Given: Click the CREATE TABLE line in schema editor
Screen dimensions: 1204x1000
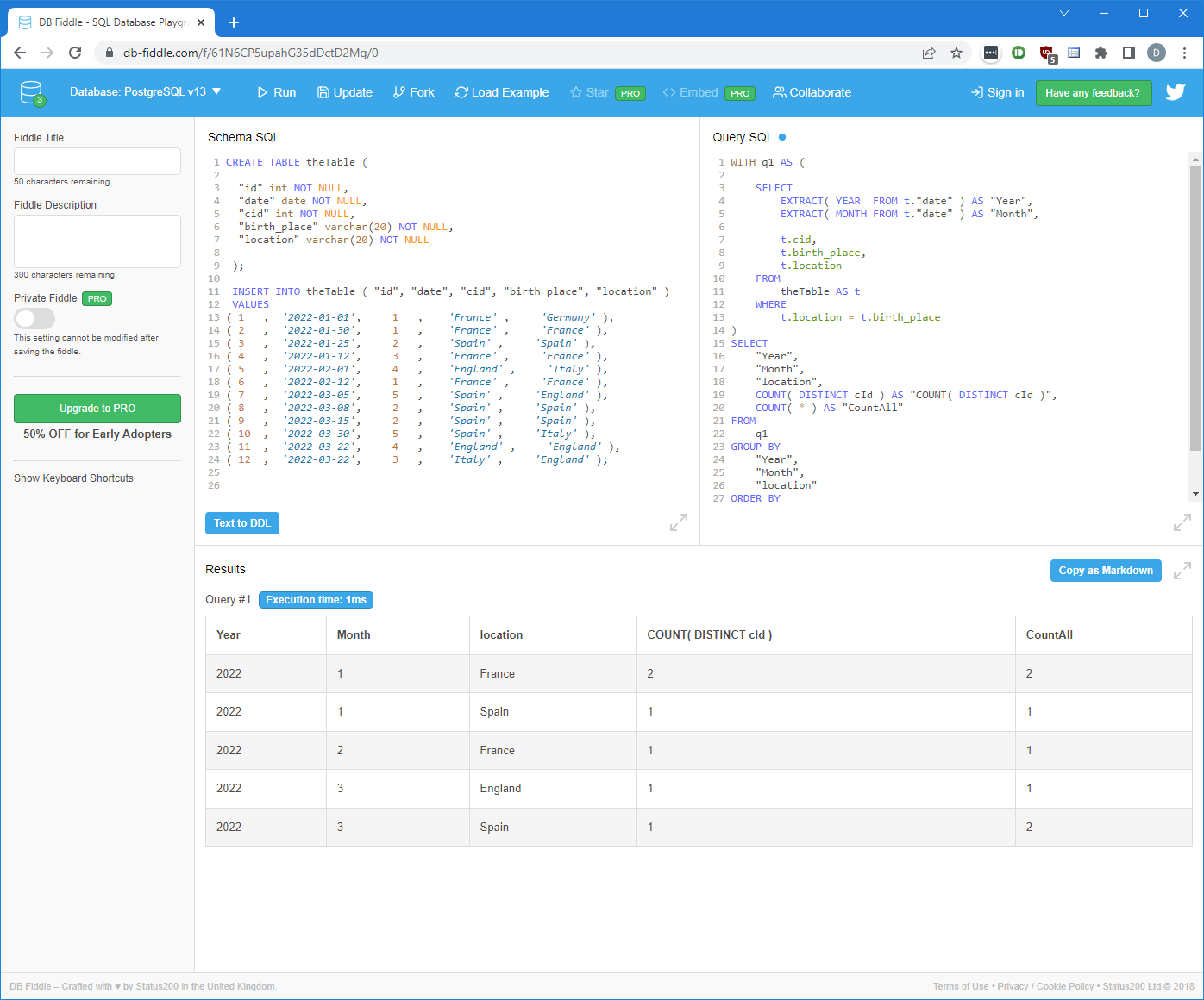Looking at the screenshot, I should (x=297, y=162).
